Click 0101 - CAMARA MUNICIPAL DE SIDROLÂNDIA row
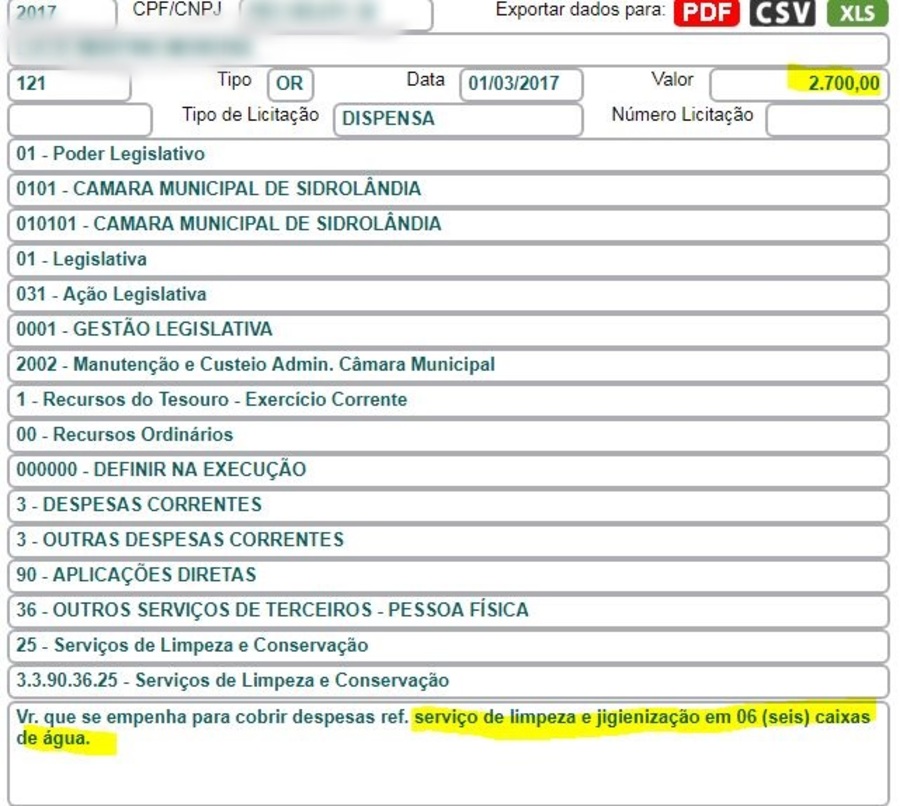Screen dimensions: 900x806 [x=448, y=189]
